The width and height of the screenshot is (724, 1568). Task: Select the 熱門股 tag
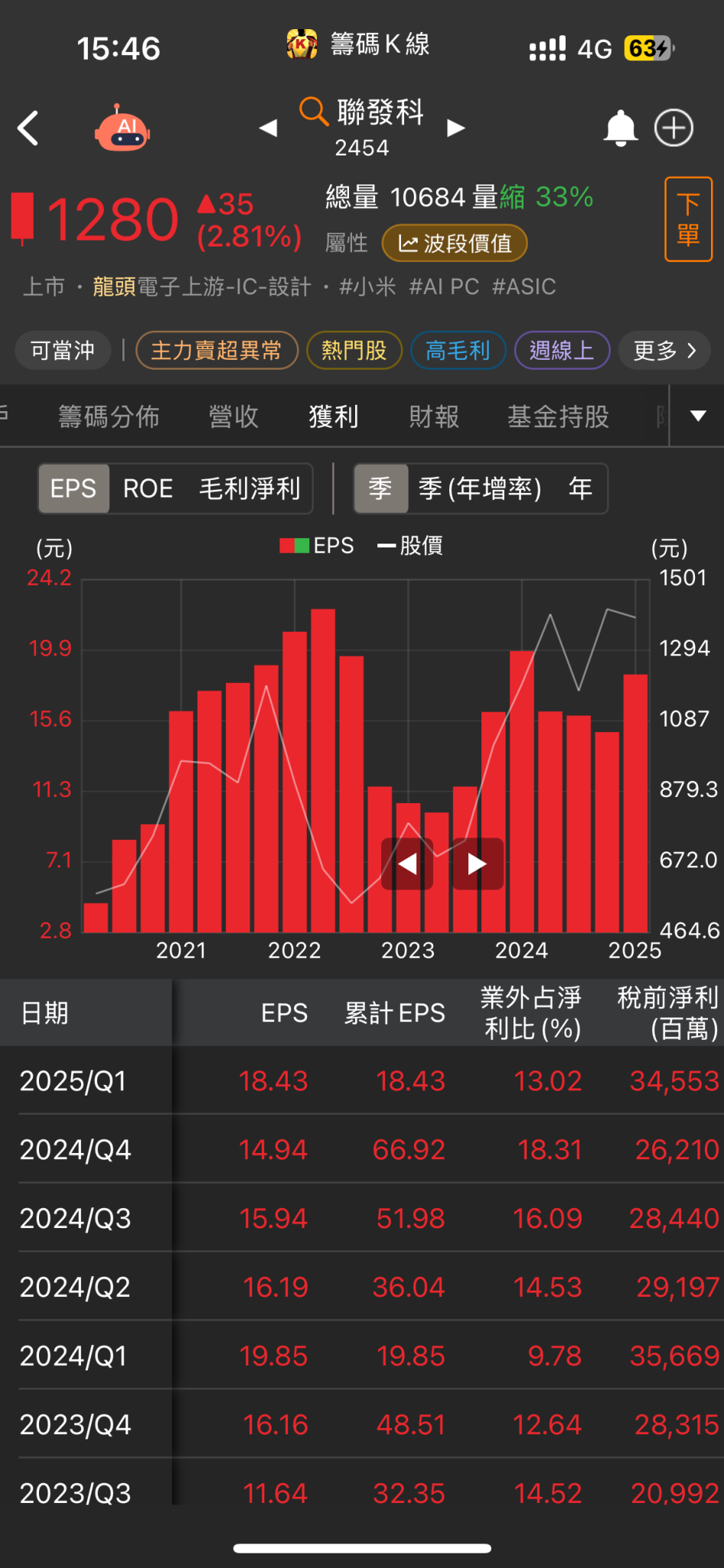(x=354, y=351)
